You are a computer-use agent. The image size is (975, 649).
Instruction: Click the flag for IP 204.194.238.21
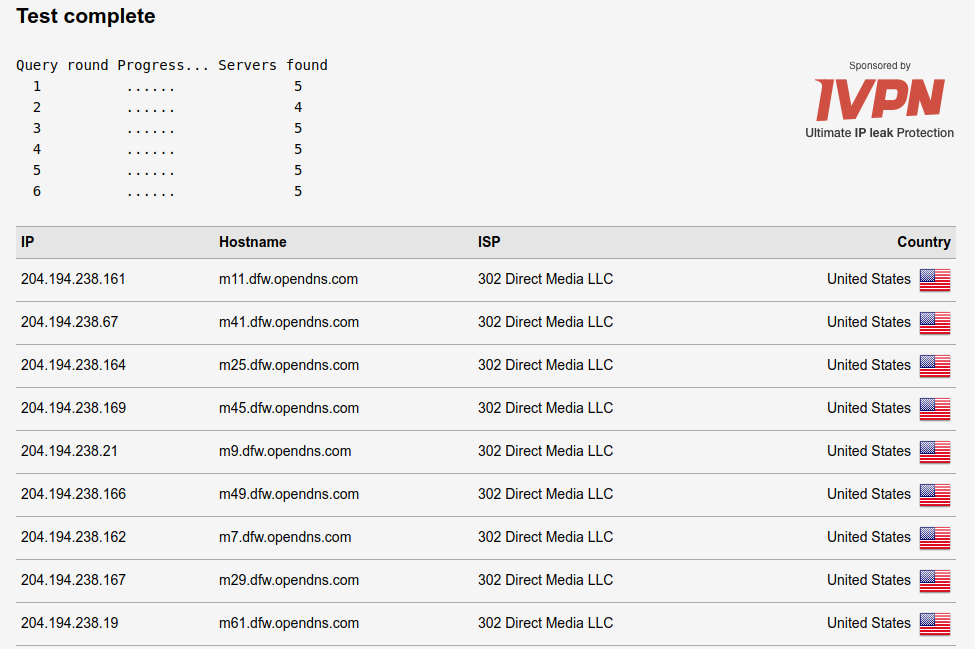click(934, 452)
